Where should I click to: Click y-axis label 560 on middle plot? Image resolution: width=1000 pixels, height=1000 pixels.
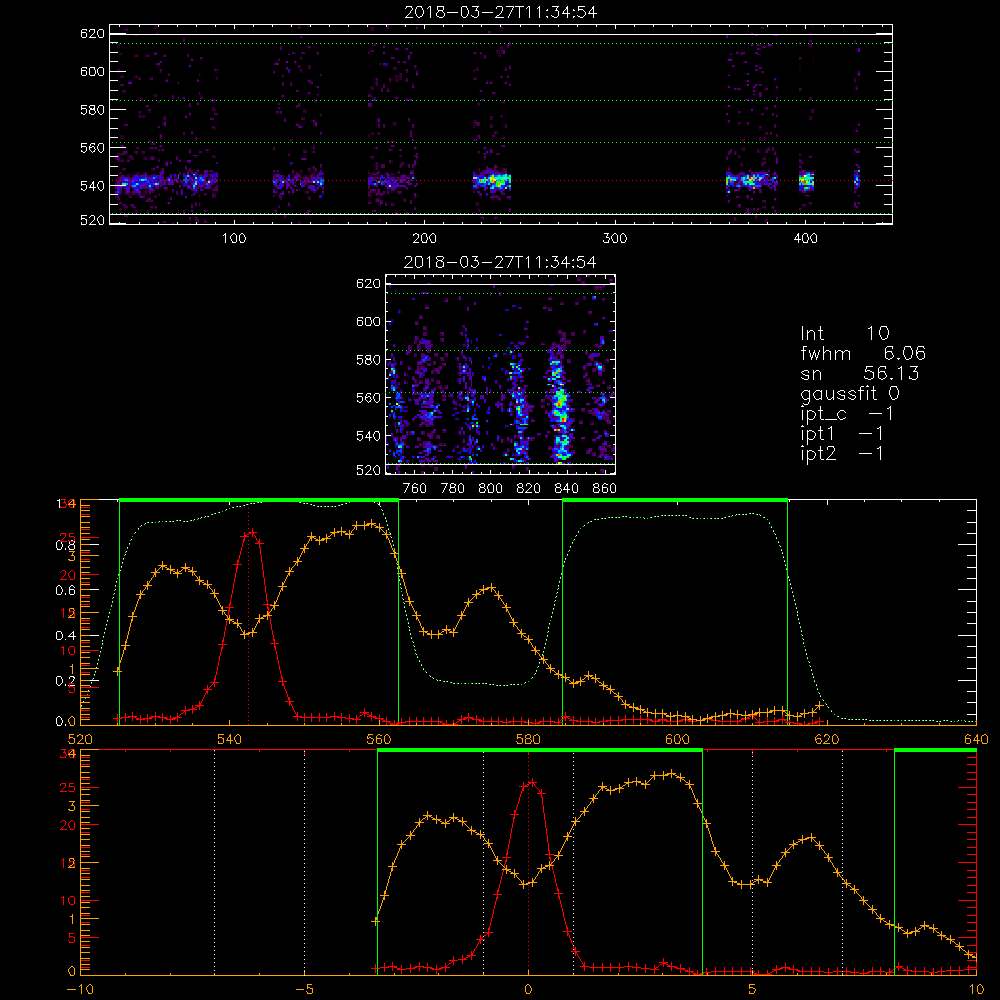click(x=369, y=398)
